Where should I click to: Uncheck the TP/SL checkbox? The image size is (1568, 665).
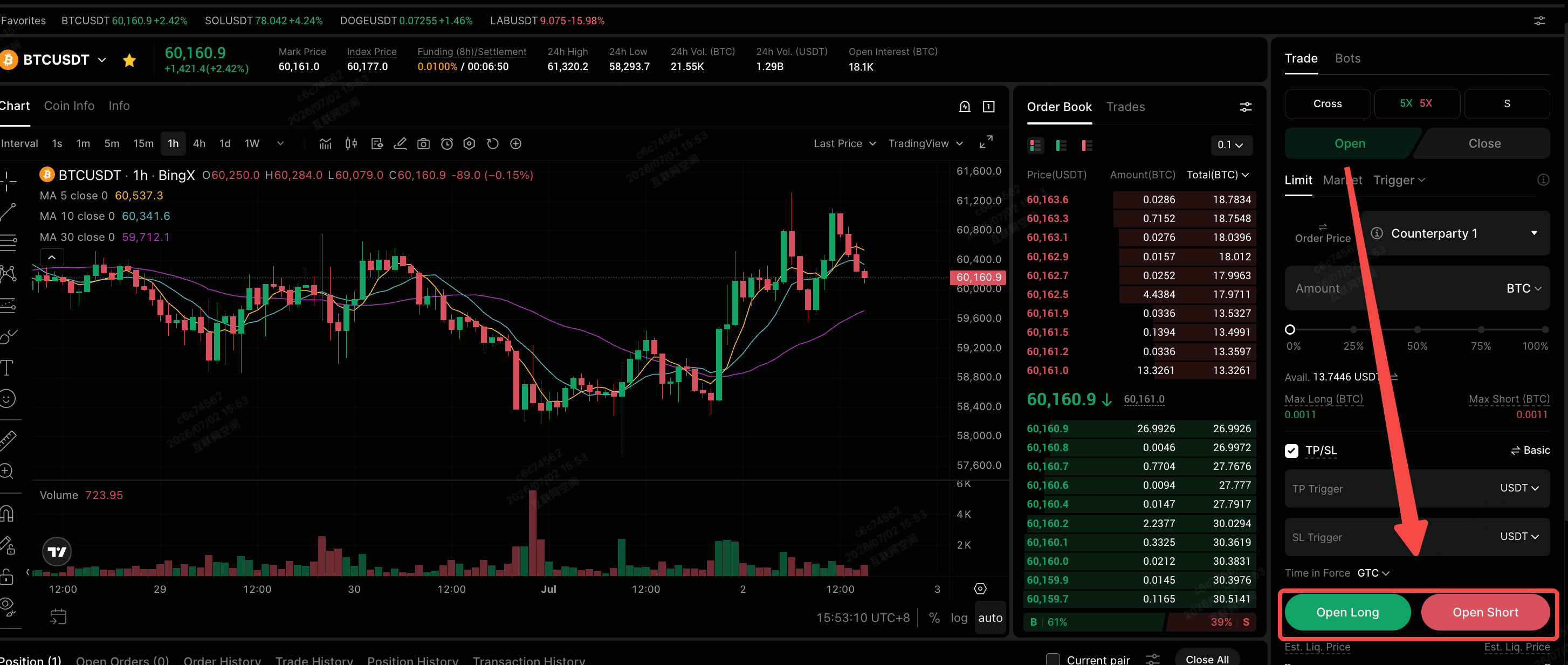point(1291,451)
